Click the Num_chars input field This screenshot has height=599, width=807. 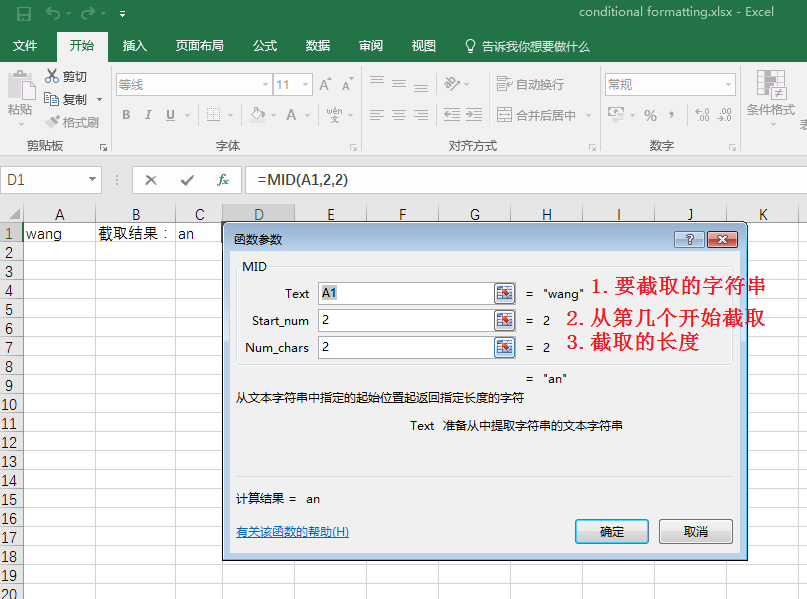click(406, 347)
